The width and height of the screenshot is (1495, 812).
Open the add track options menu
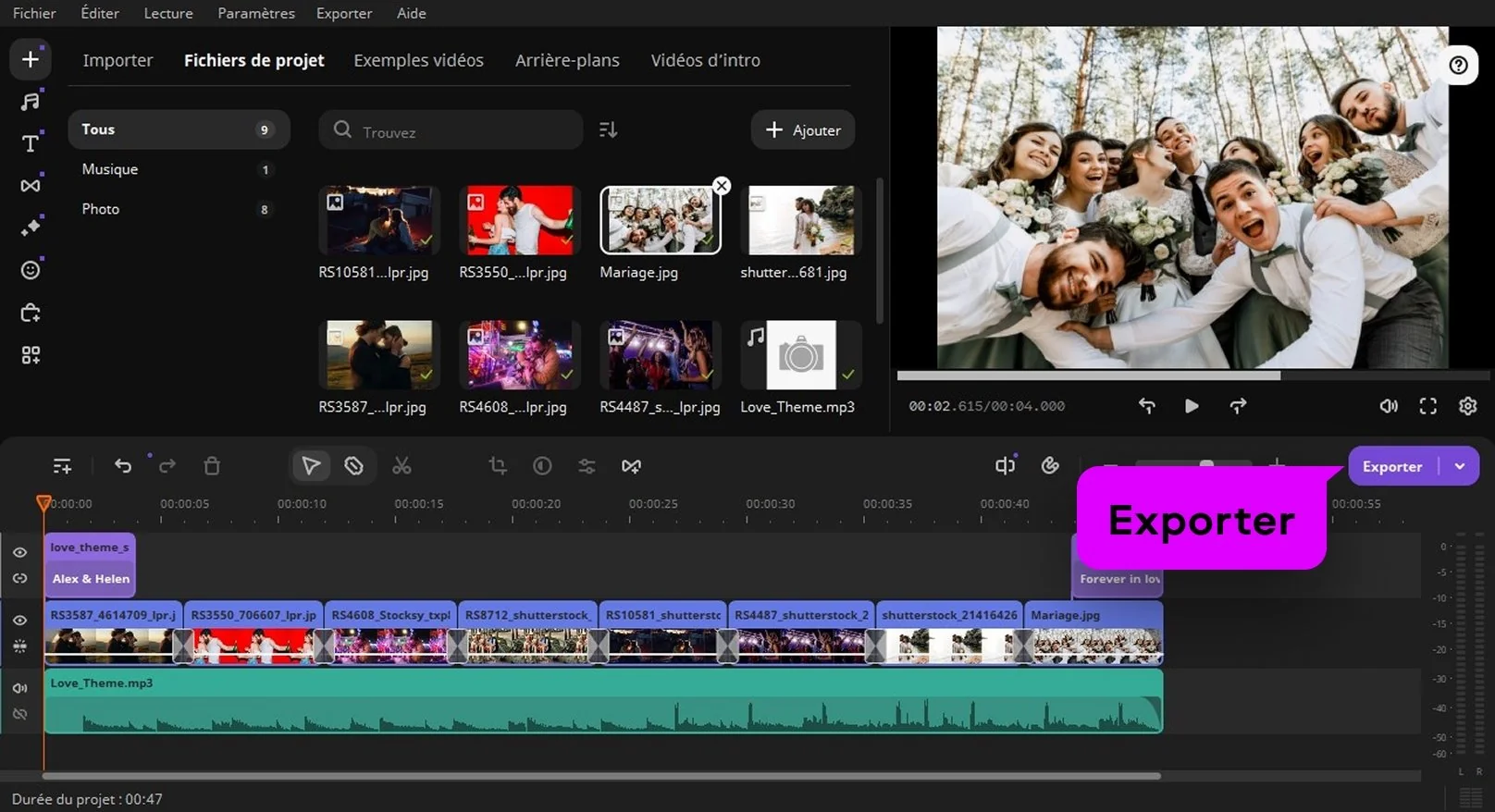point(62,466)
